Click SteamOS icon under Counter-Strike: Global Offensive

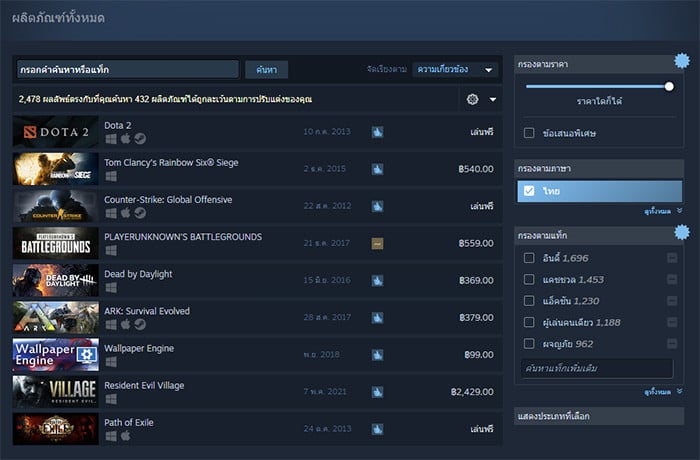coord(140,213)
